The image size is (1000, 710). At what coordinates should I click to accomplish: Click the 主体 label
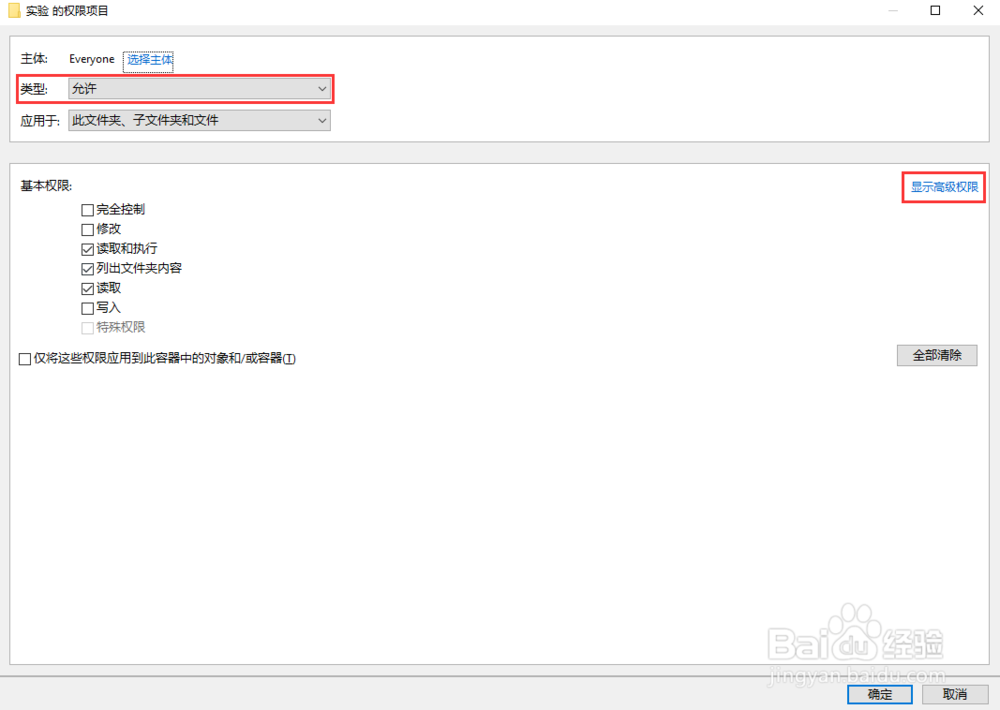[34, 59]
